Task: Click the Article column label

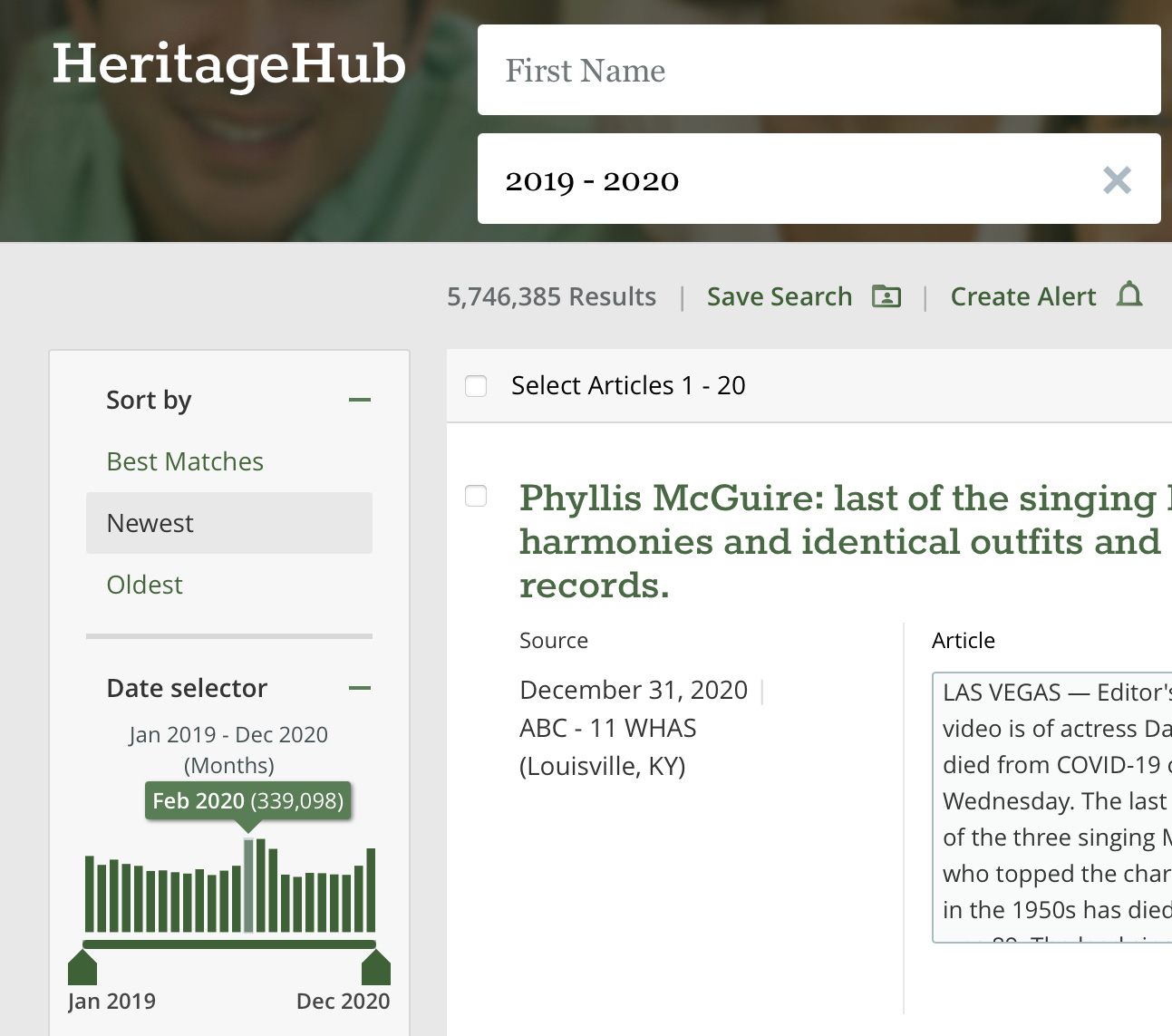Action: [x=964, y=641]
